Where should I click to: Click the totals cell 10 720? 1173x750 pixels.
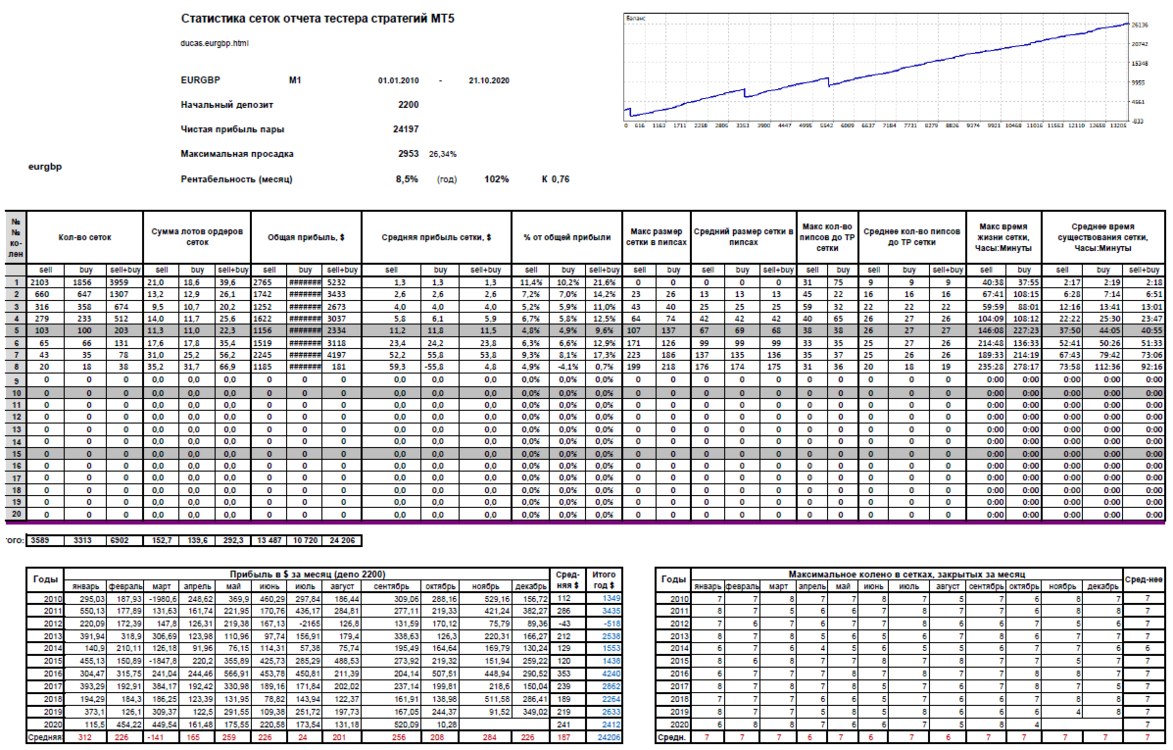305,541
